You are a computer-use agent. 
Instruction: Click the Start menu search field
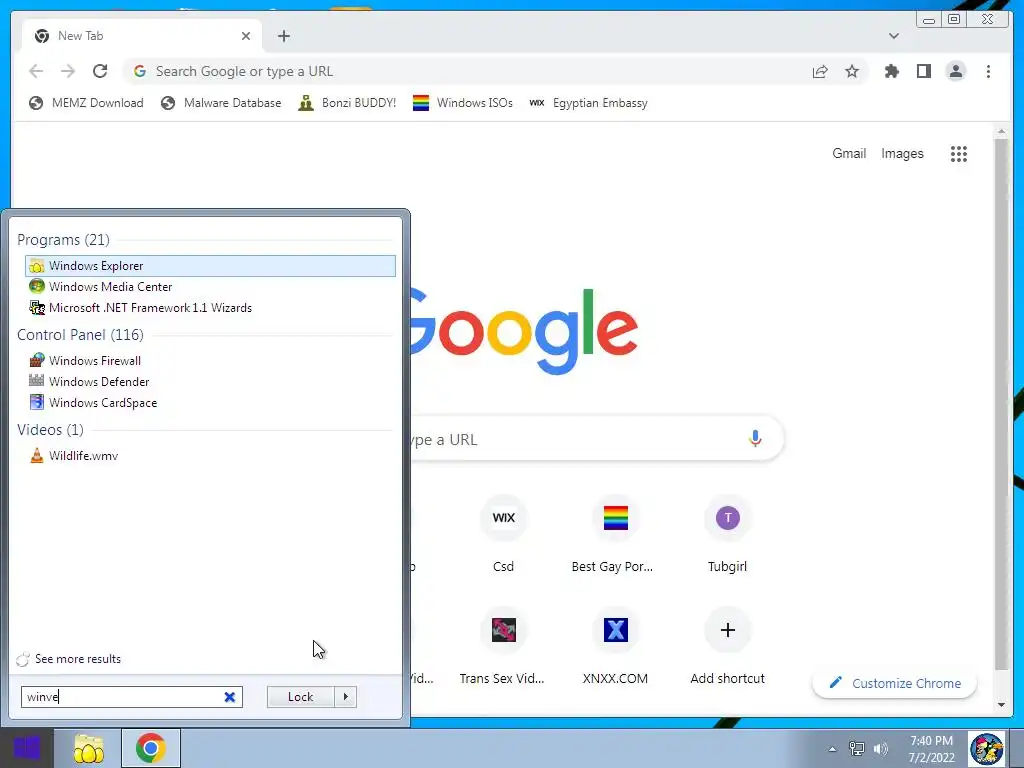(x=132, y=697)
